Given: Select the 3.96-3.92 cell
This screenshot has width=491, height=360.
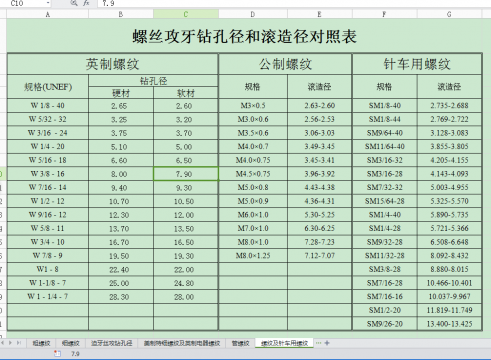Looking at the screenshot, I should click(319, 174).
